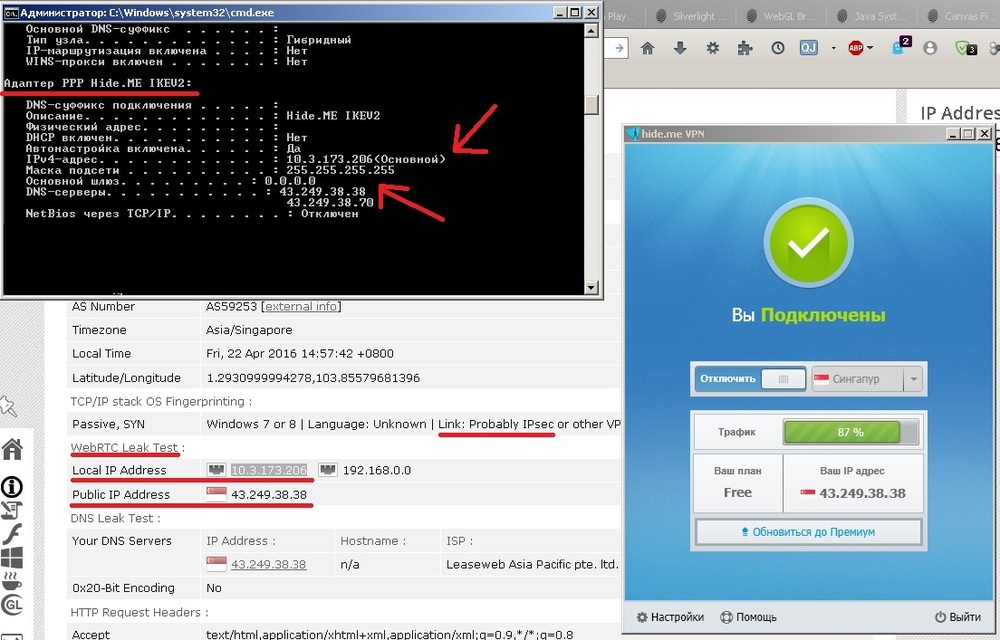Toggle the Отключить VPN switch
The image size is (1000, 640).
tap(751, 379)
